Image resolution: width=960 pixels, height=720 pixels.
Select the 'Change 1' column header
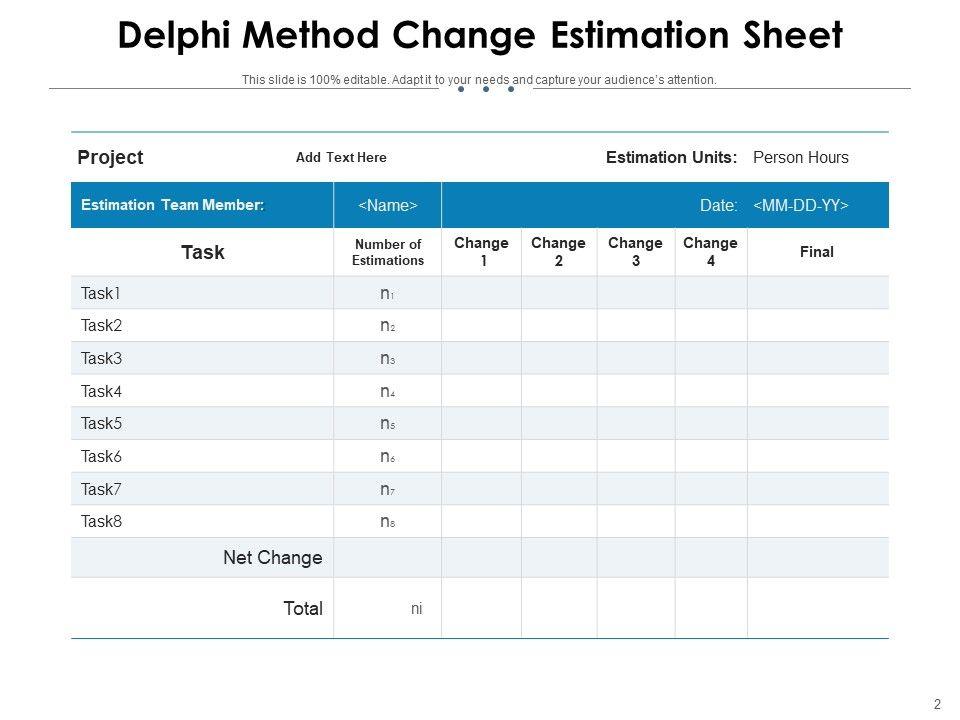point(481,252)
